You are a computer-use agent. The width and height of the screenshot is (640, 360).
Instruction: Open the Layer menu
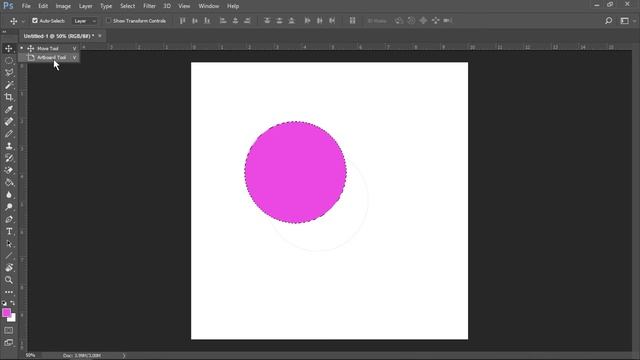pyautogui.click(x=85, y=6)
